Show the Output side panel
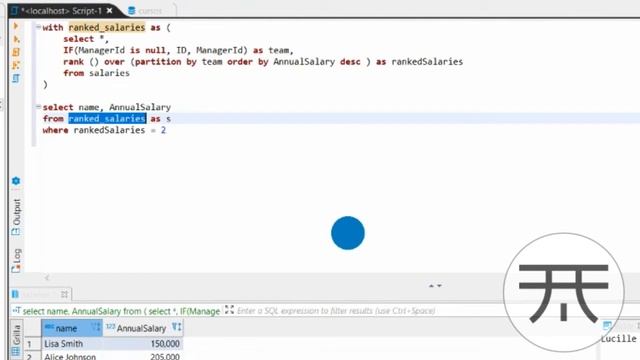 point(16,216)
